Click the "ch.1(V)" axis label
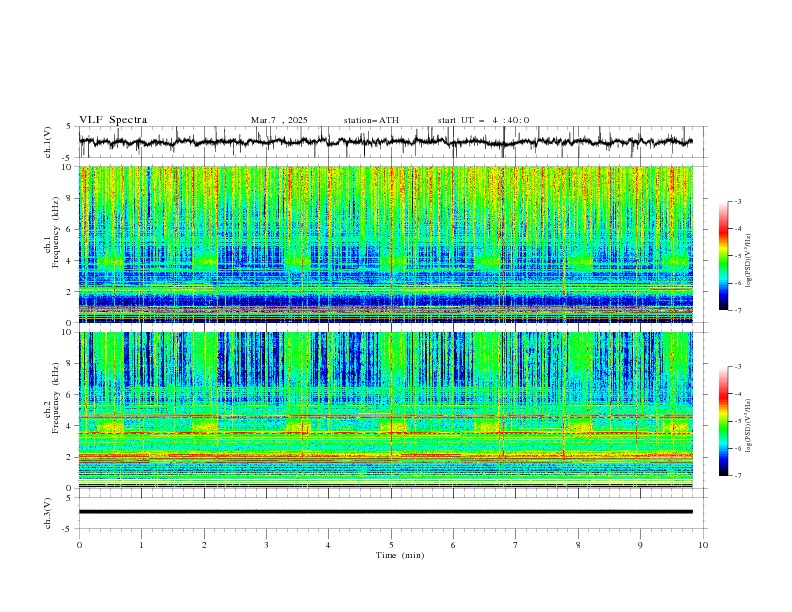Viewport: 792px width, 612px height. 48,142
